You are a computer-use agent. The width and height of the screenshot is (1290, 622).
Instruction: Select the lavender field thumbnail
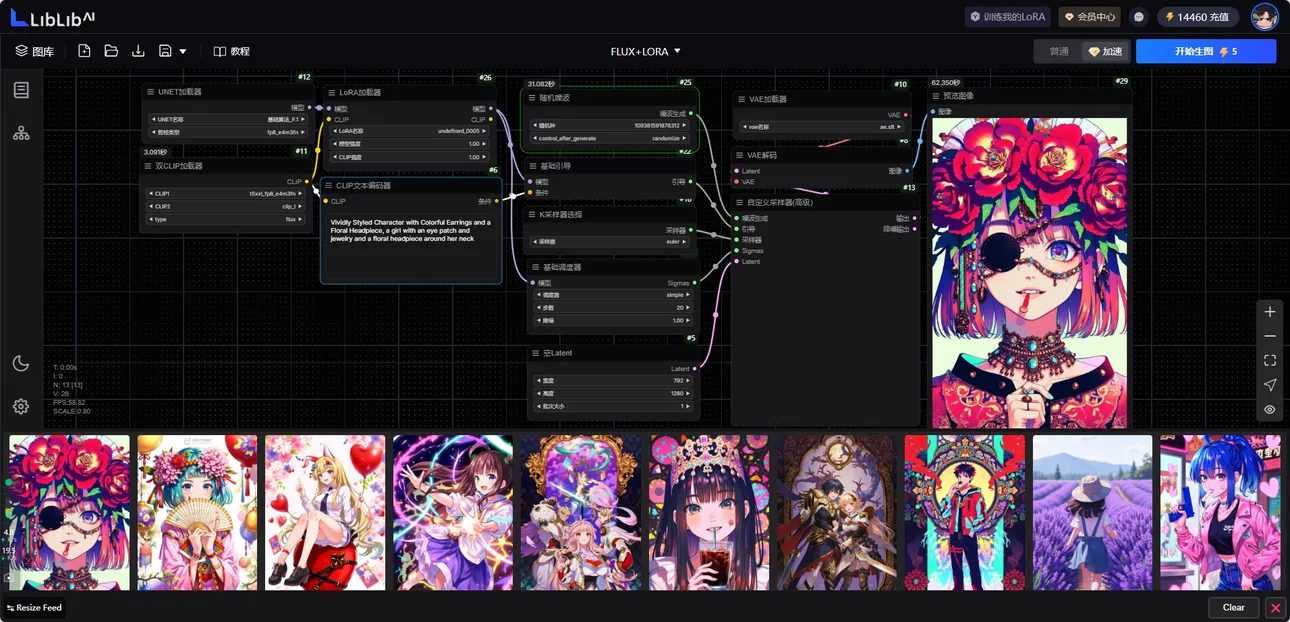point(1092,512)
